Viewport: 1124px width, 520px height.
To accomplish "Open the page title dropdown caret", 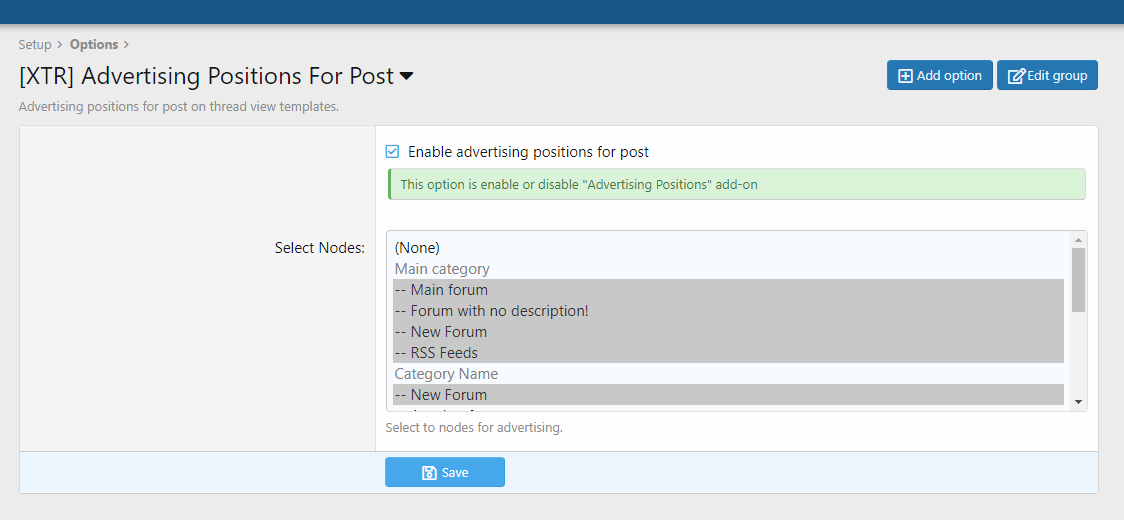I will [407, 76].
